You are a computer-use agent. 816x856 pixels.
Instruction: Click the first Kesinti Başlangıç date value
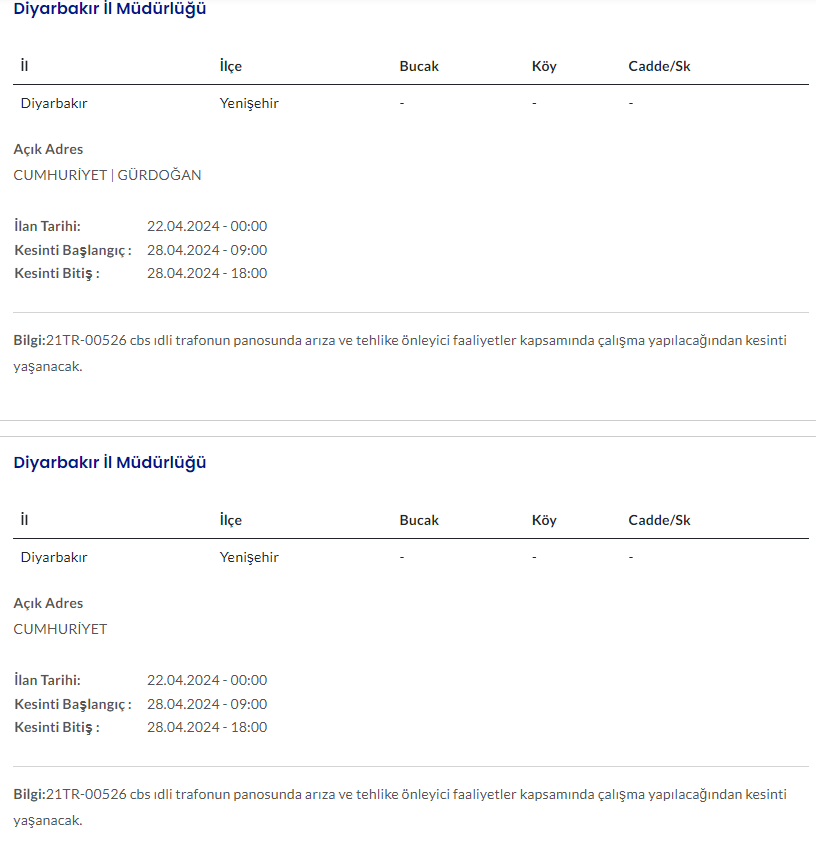click(207, 250)
